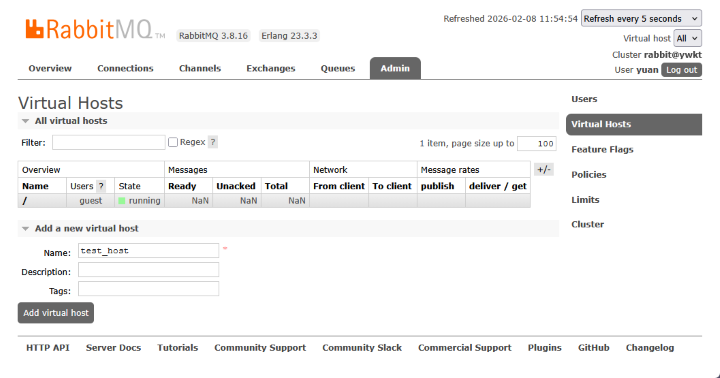Click the +/- column selector button
Screen dimensions: 720x378
click(544, 169)
